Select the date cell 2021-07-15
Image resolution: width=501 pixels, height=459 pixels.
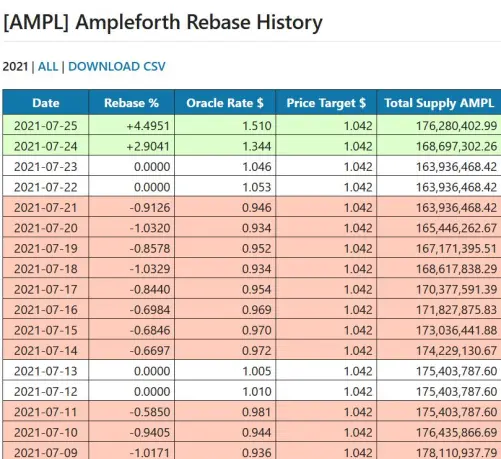coord(46,330)
